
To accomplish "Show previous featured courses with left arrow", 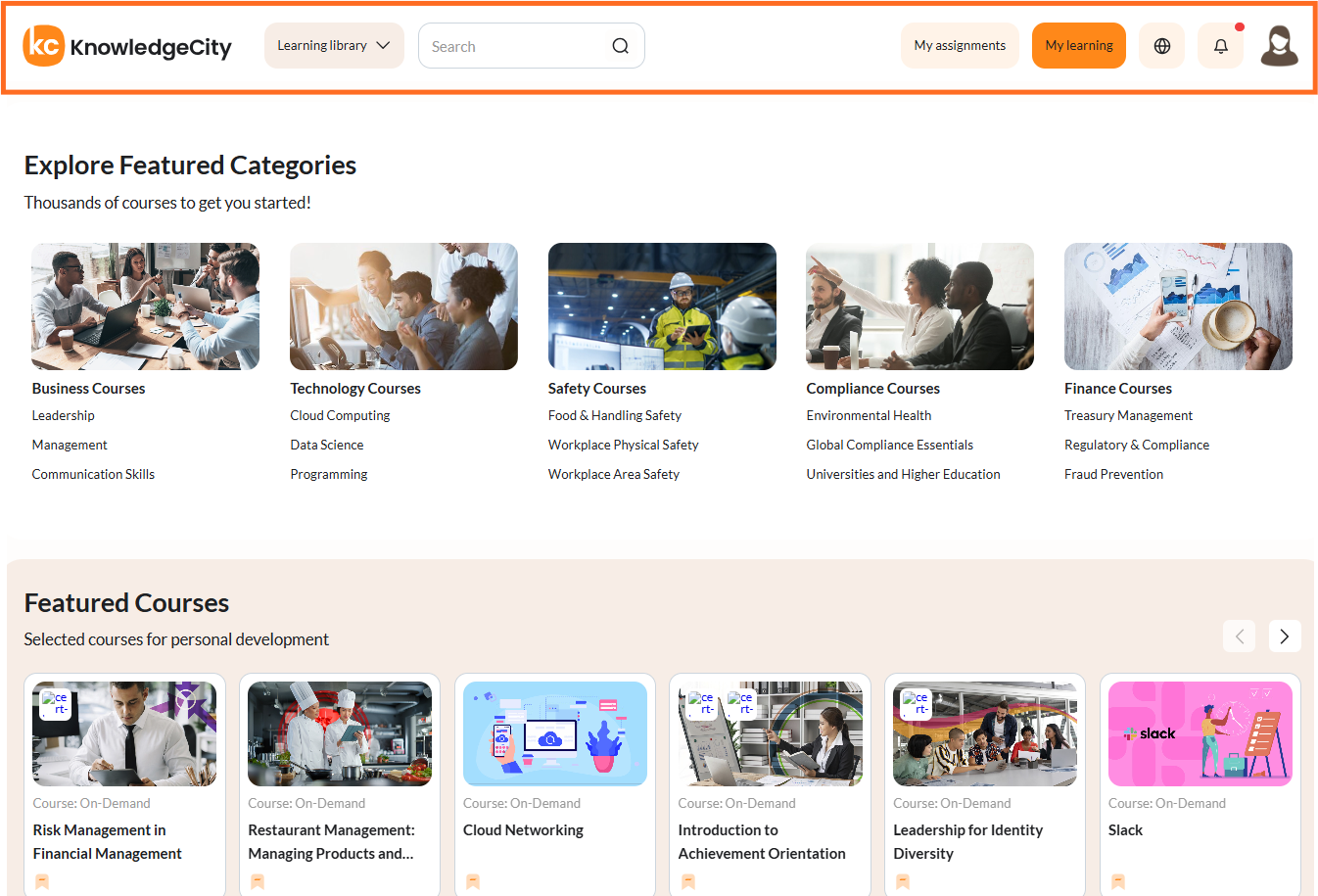I will point(1240,637).
